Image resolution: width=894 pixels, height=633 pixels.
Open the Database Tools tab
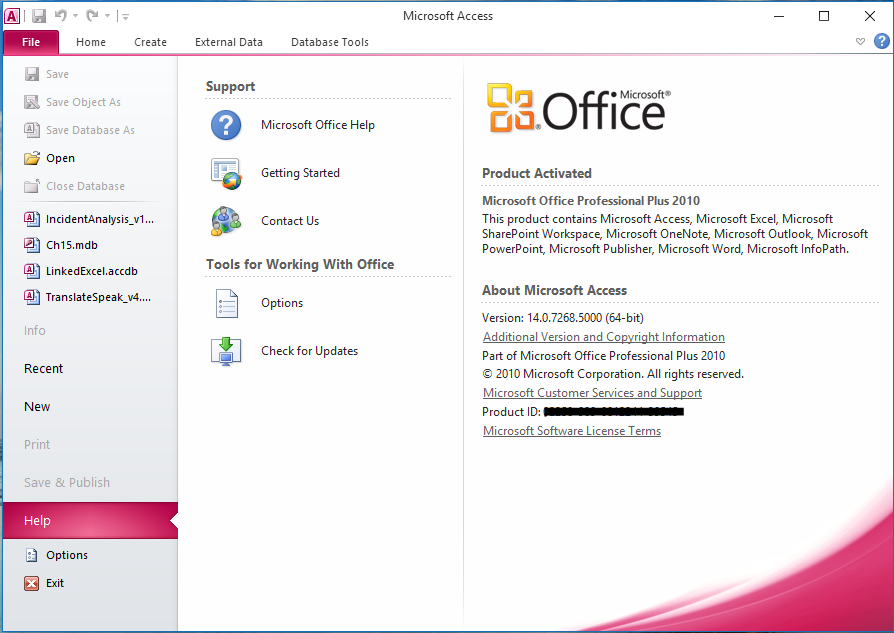330,42
